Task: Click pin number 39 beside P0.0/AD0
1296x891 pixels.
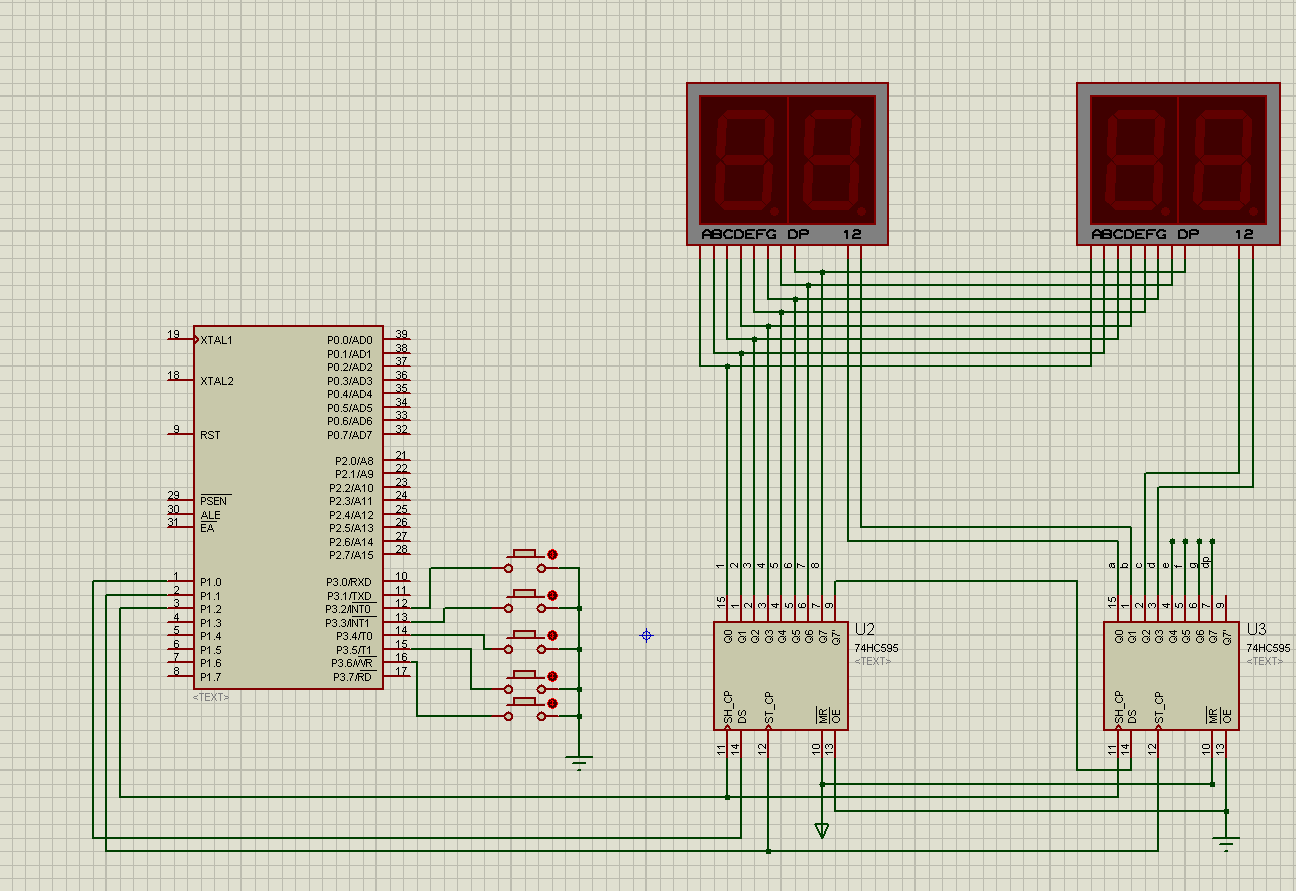Action: point(401,334)
